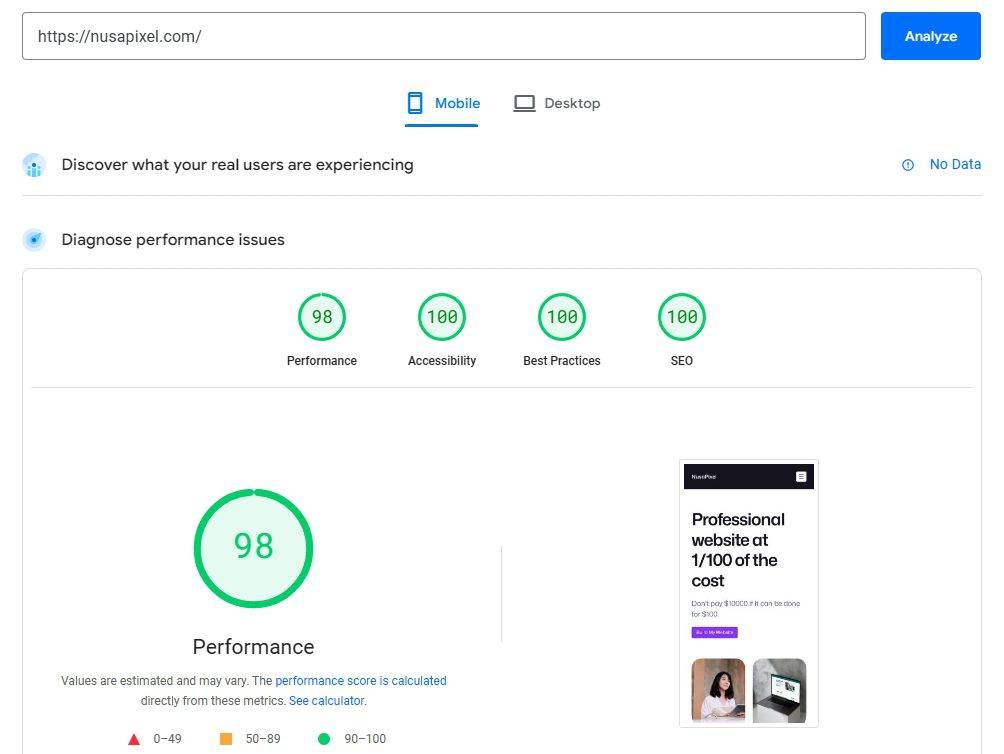Click the red triangle 0–49 legend
The height and width of the screenshot is (754, 1004).
(134, 739)
